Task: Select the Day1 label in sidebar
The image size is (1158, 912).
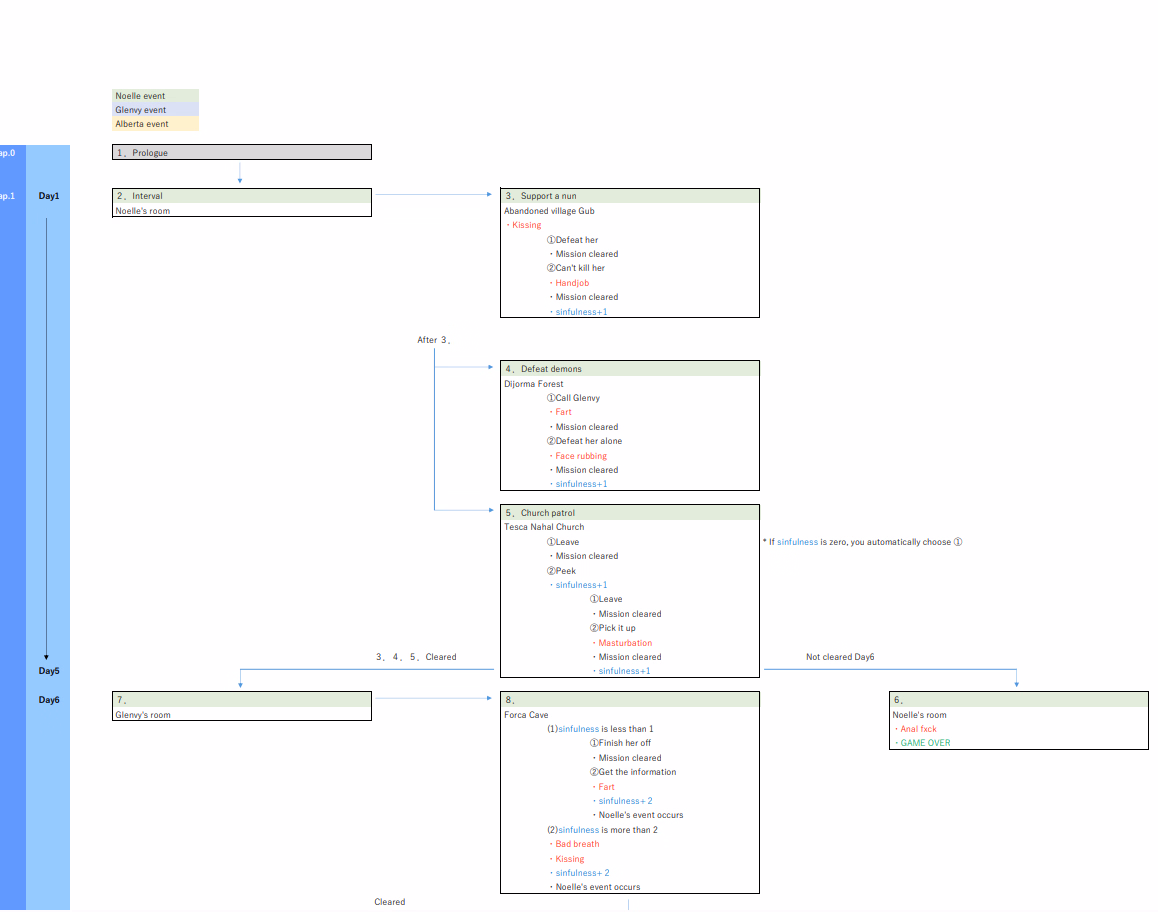Action: pos(49,196)
